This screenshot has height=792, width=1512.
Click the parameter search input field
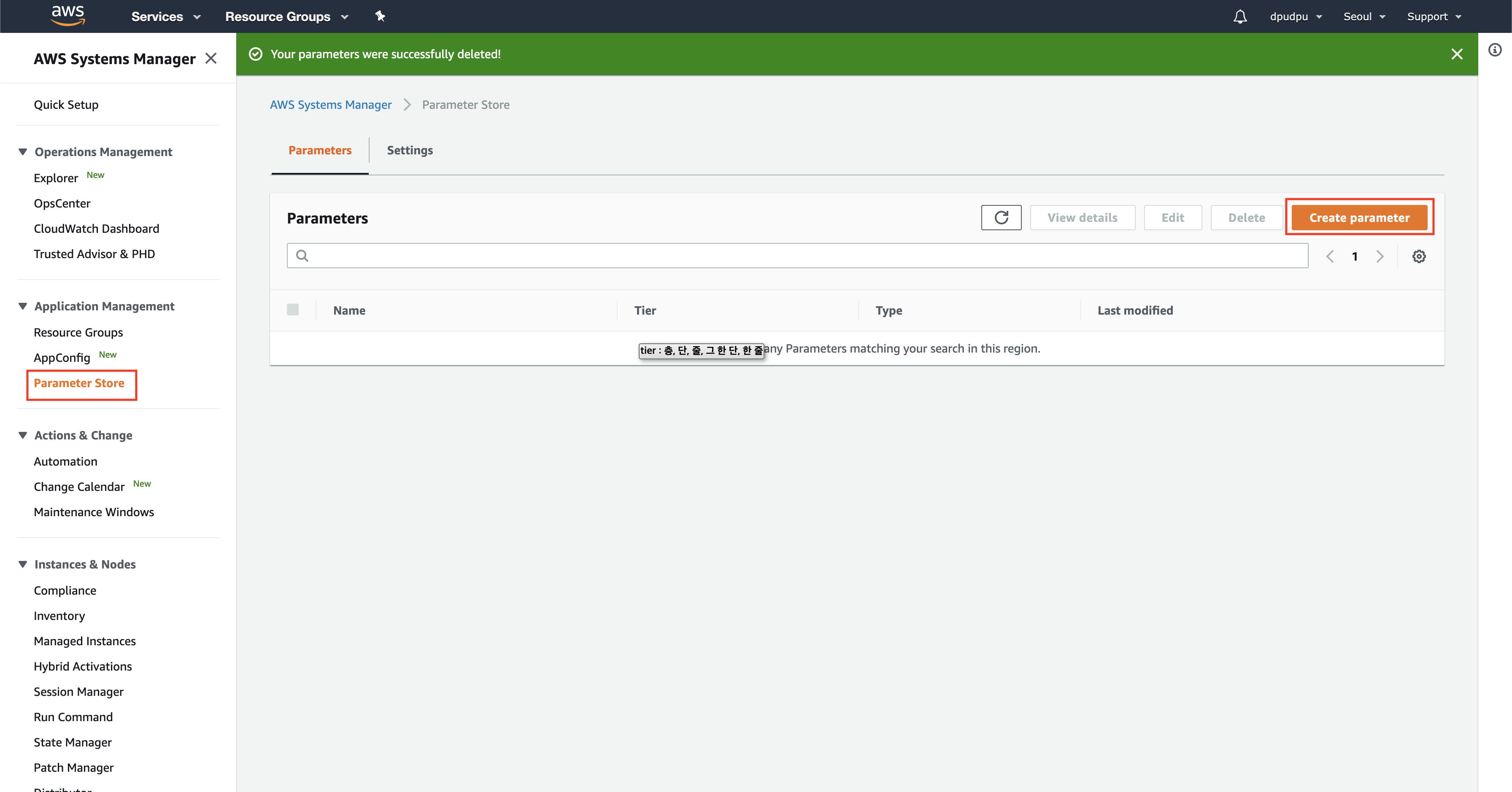(804, 256)
